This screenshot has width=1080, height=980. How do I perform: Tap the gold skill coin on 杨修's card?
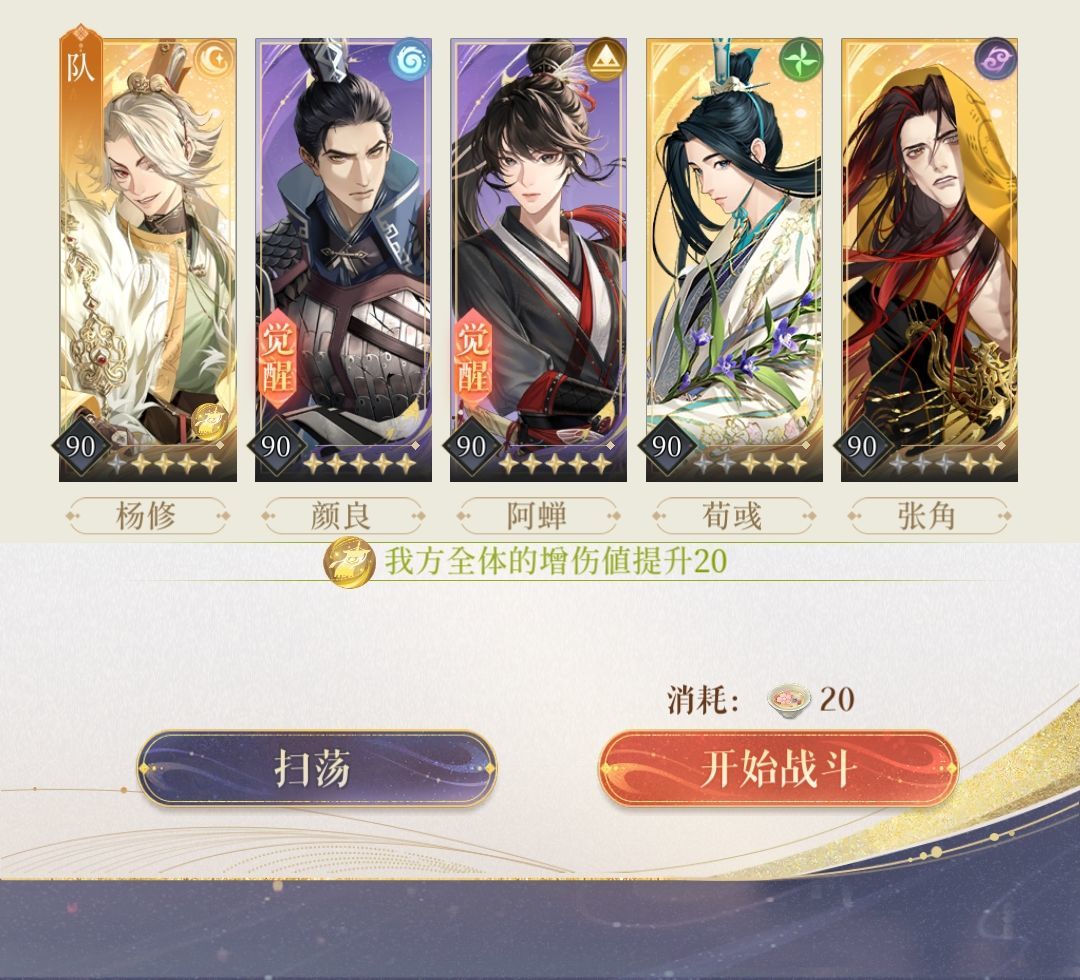pyautogui.click(x=209, y=421)
